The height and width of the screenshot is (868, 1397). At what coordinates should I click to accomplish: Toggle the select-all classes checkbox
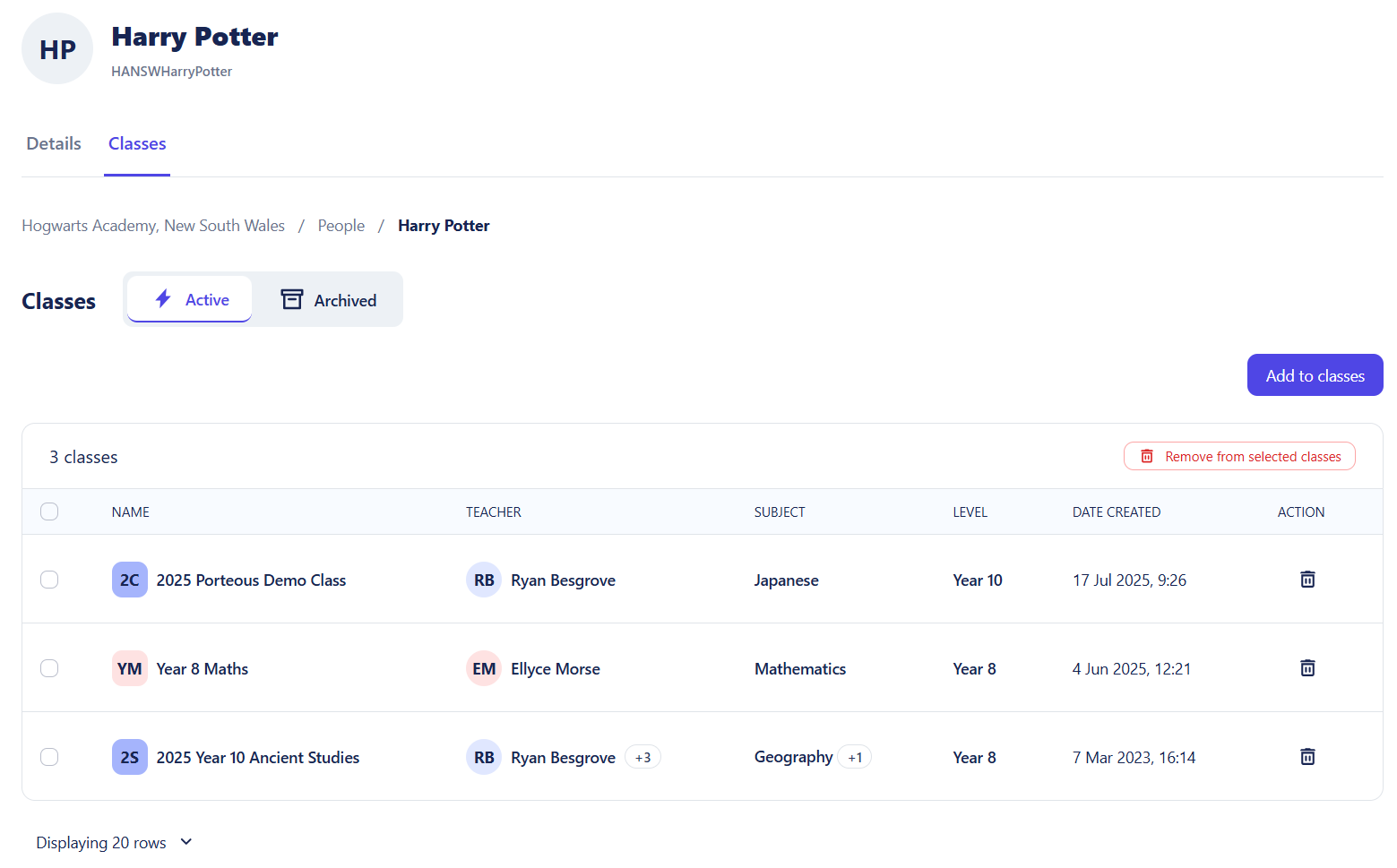point(49,511)
